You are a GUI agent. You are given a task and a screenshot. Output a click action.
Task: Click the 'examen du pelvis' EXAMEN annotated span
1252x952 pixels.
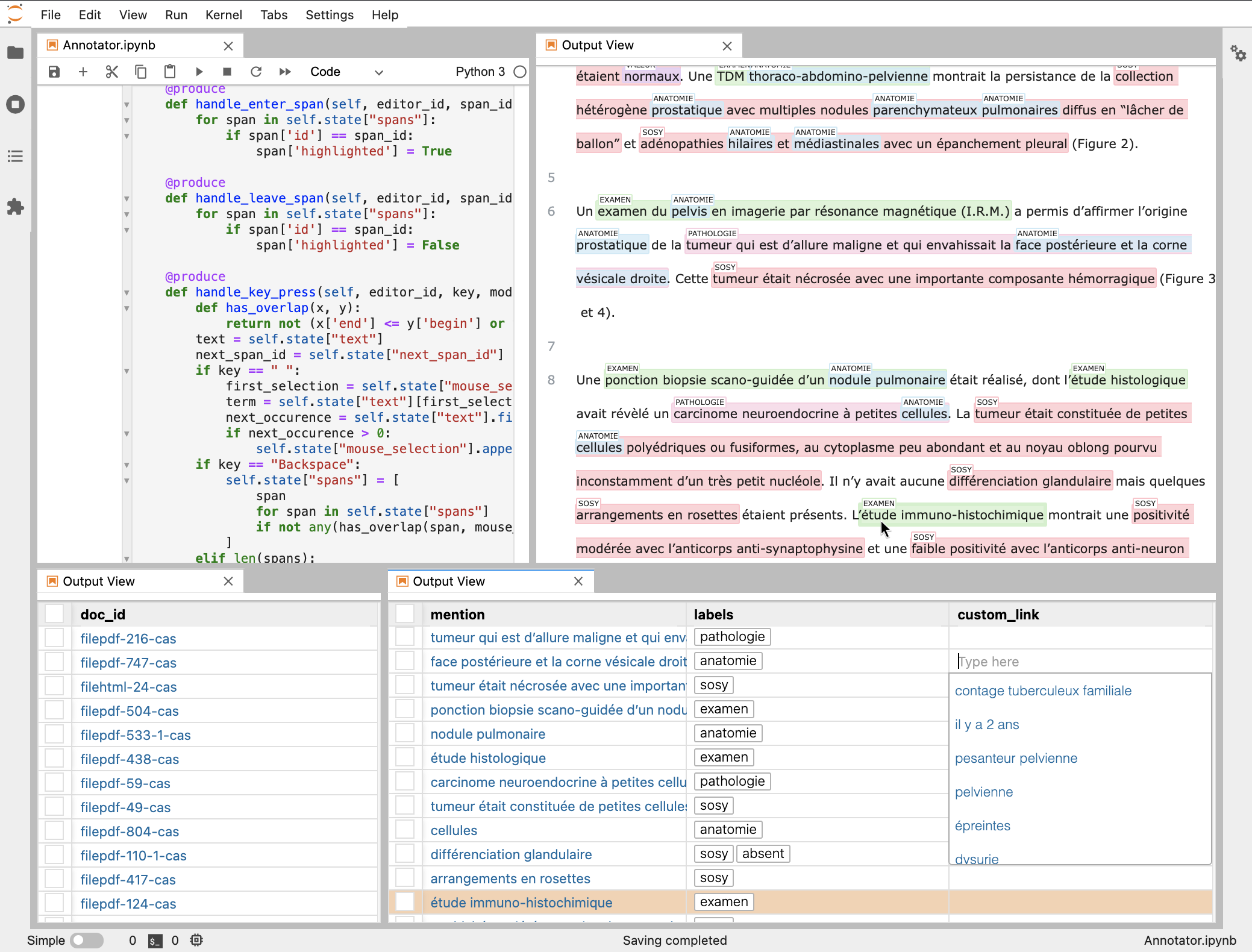[x=803, y=211]
